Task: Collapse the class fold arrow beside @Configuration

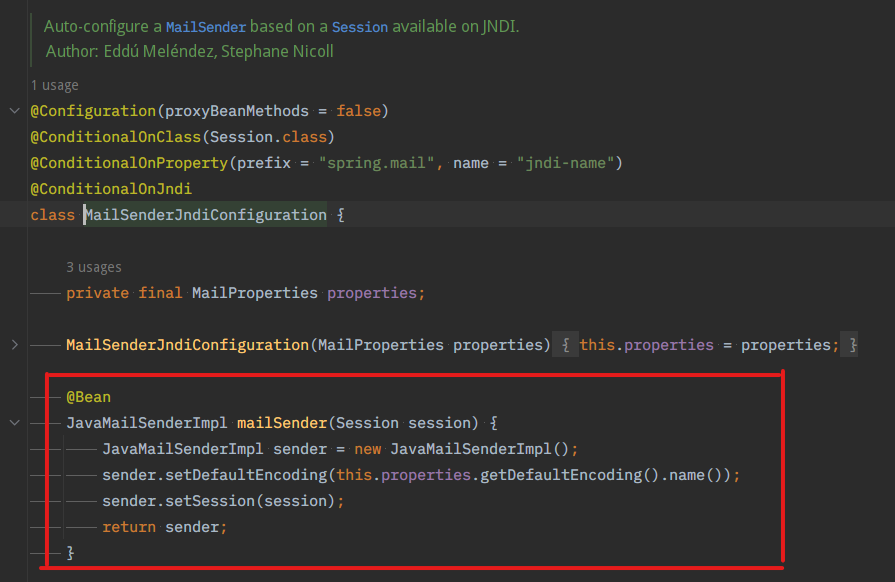Action: 13,111
